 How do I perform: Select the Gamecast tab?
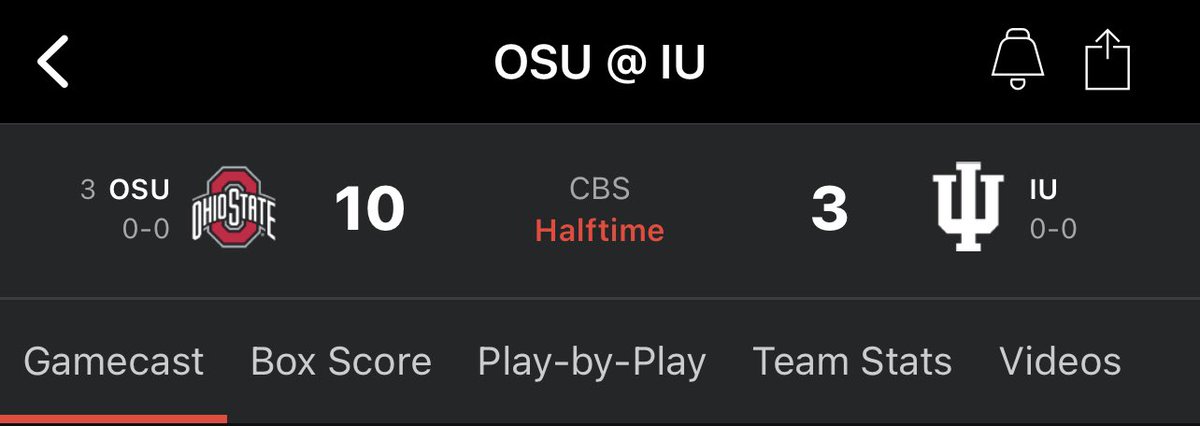click(113, 361)
